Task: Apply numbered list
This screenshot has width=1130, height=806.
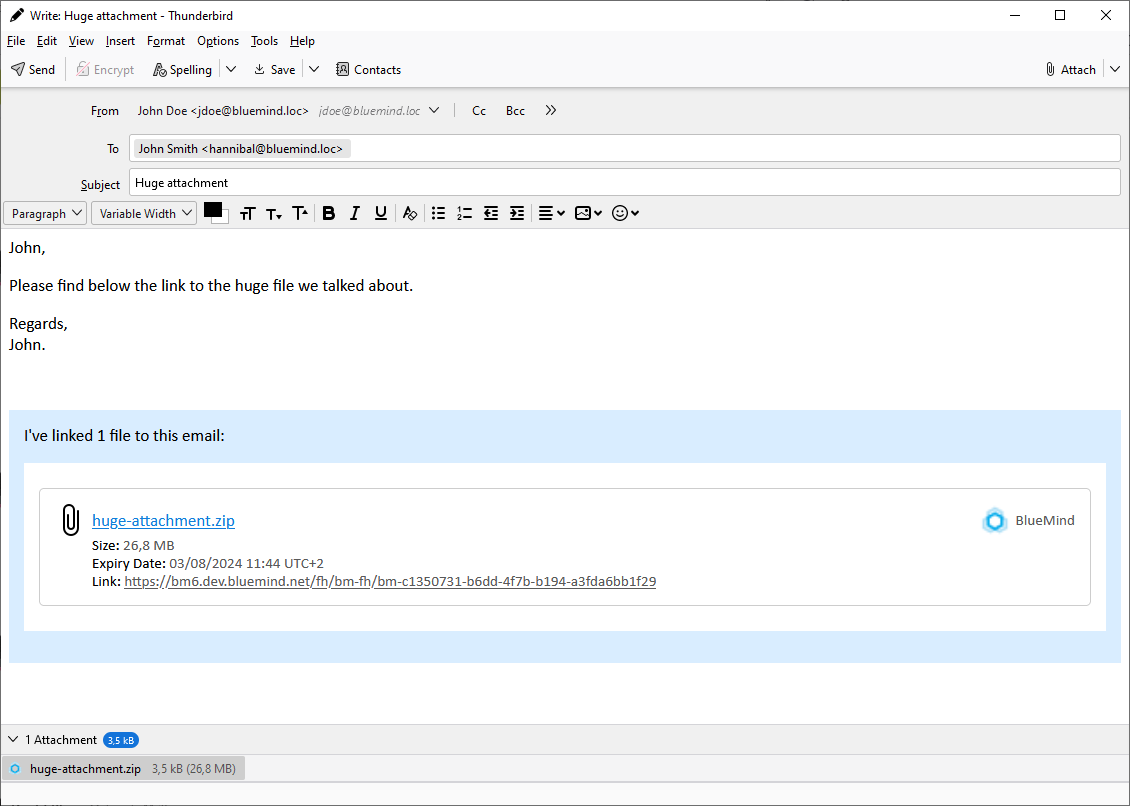Action: pyautogui.click(x=464, y=213)
